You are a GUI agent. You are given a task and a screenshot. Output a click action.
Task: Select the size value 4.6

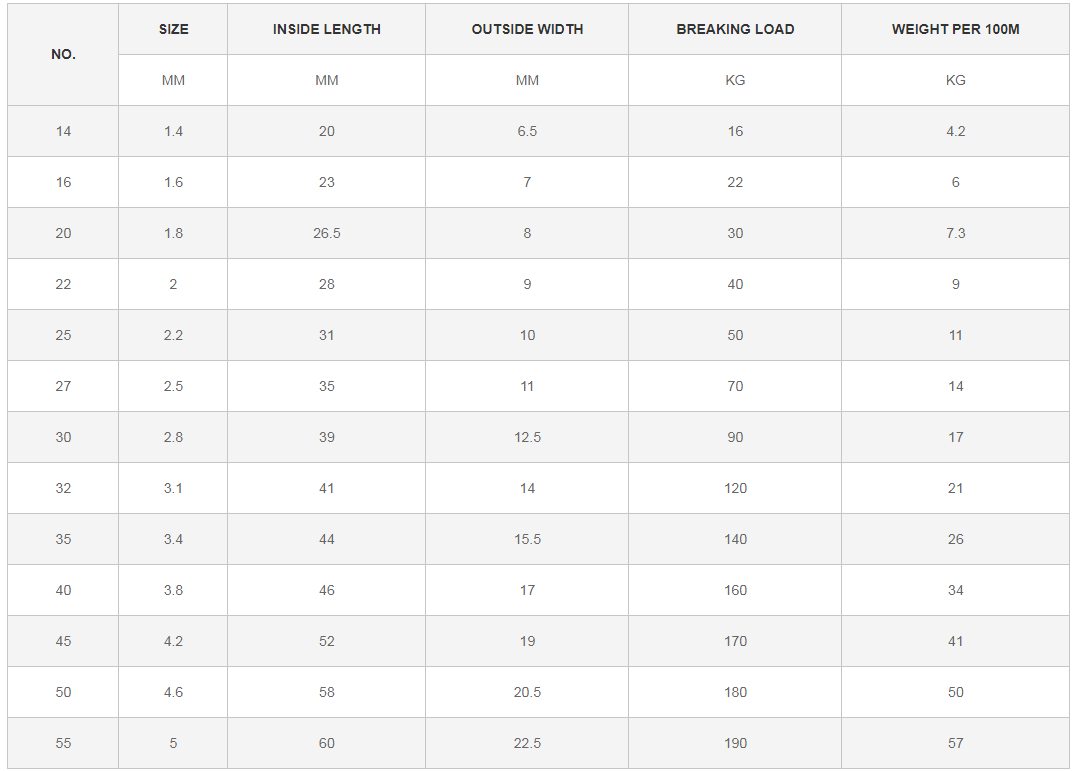coord(173,692)
